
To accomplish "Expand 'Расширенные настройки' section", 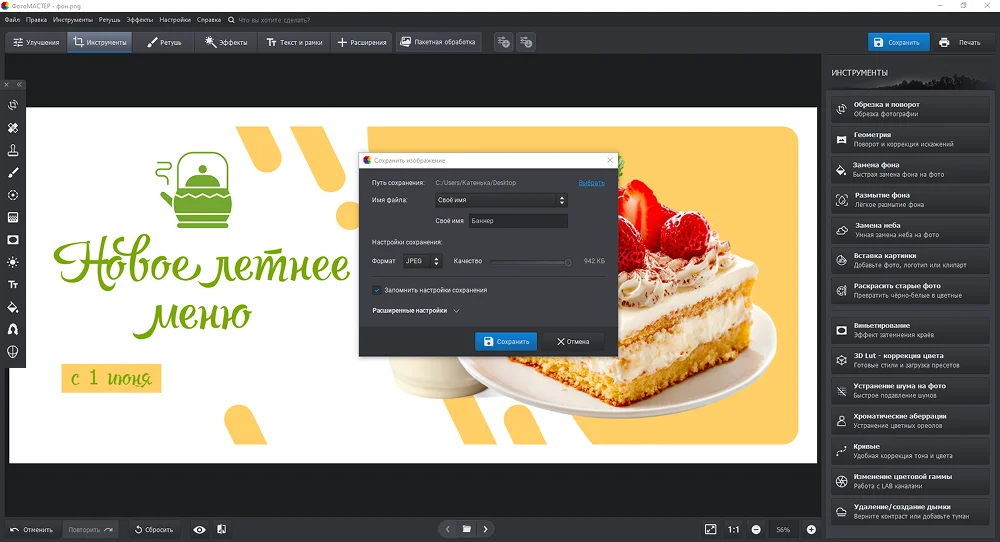I will point(415,311).
